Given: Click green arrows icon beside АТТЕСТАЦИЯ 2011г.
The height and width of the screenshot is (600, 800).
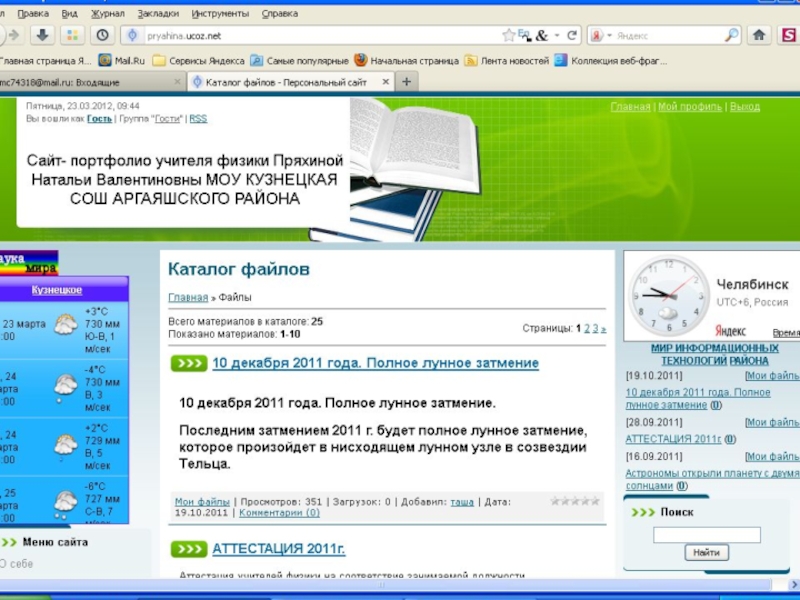Looking at the screenshot, I should coord(189,549).
